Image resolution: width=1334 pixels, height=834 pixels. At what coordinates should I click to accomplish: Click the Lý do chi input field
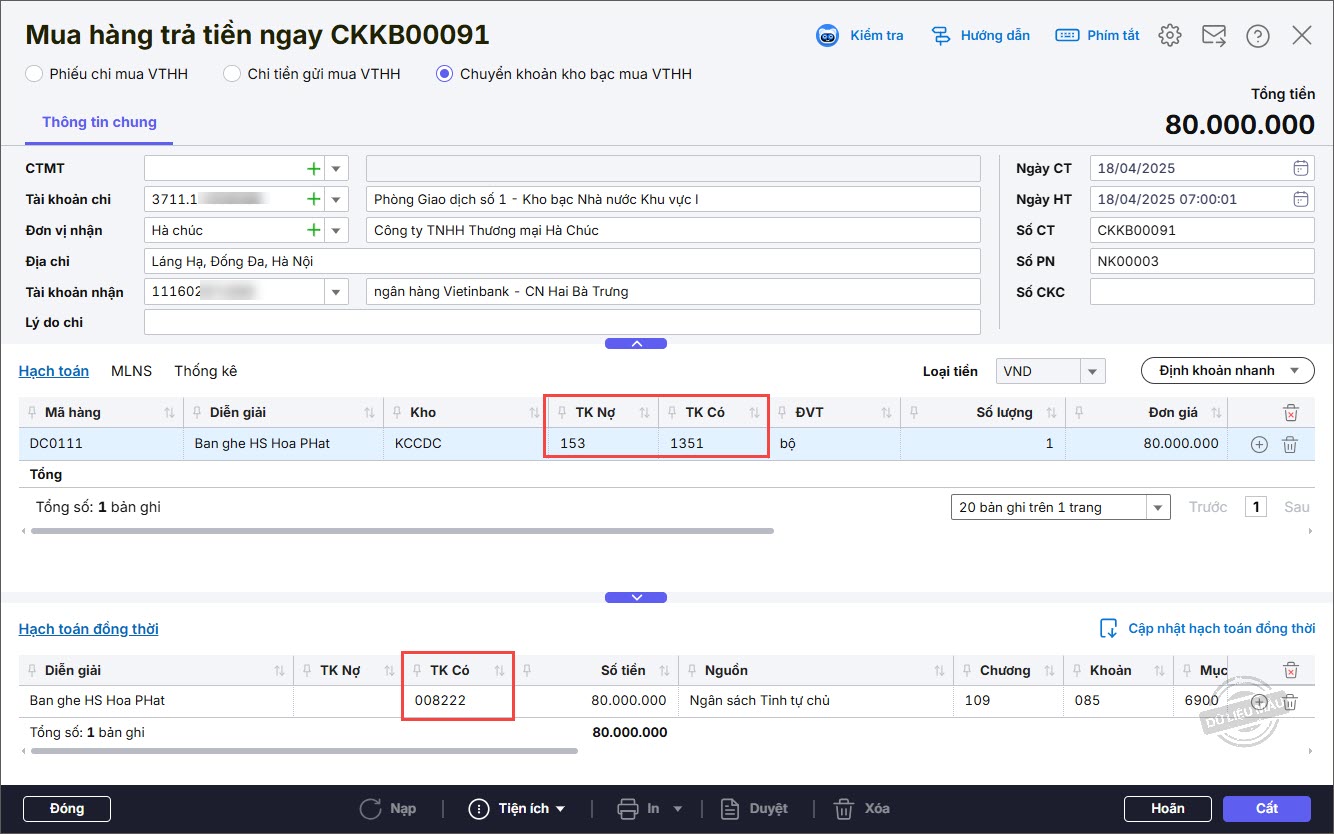pyautogui.click(x=561, y=323)
